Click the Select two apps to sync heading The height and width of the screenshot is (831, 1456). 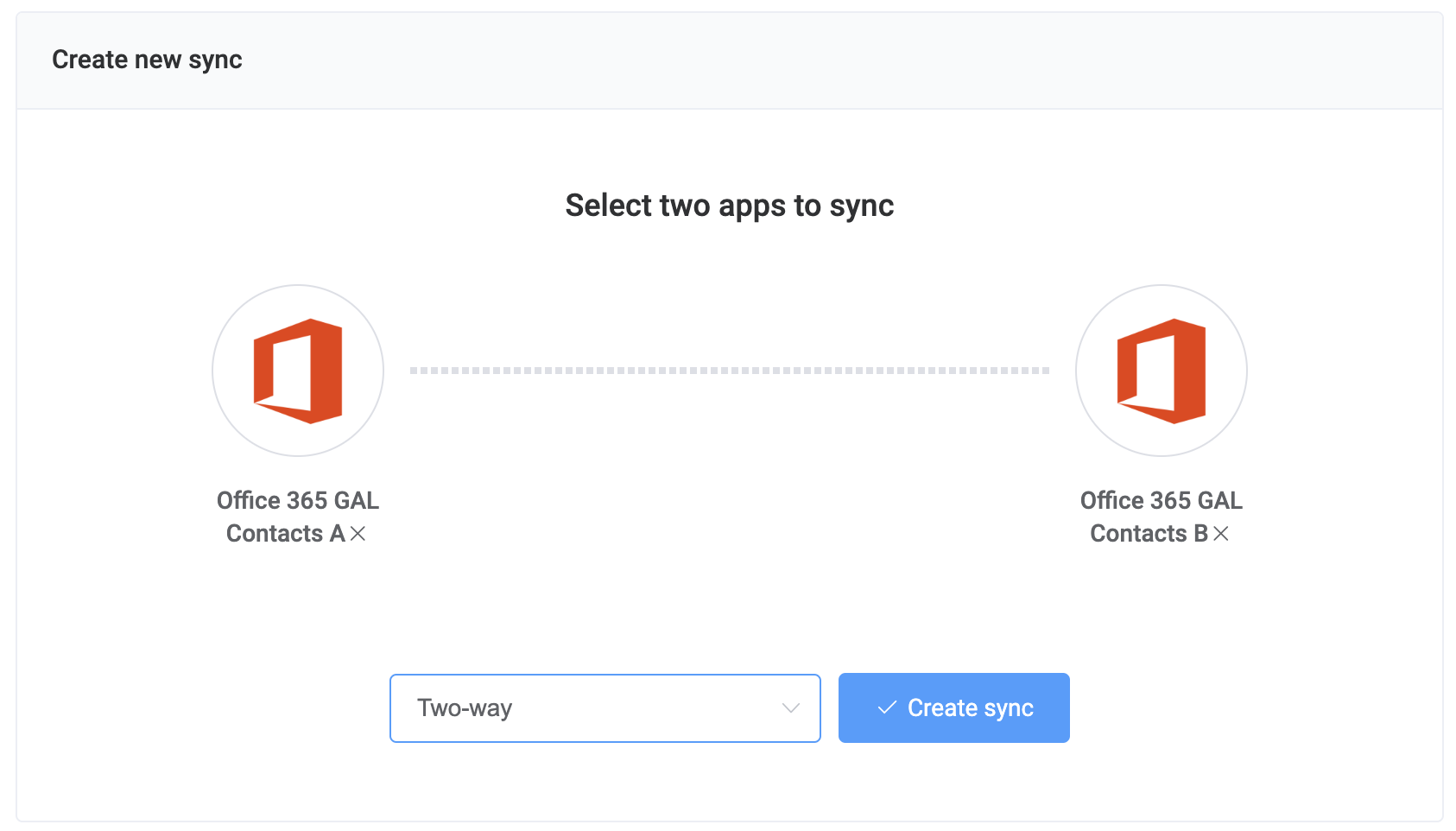(x=730, y=206)
